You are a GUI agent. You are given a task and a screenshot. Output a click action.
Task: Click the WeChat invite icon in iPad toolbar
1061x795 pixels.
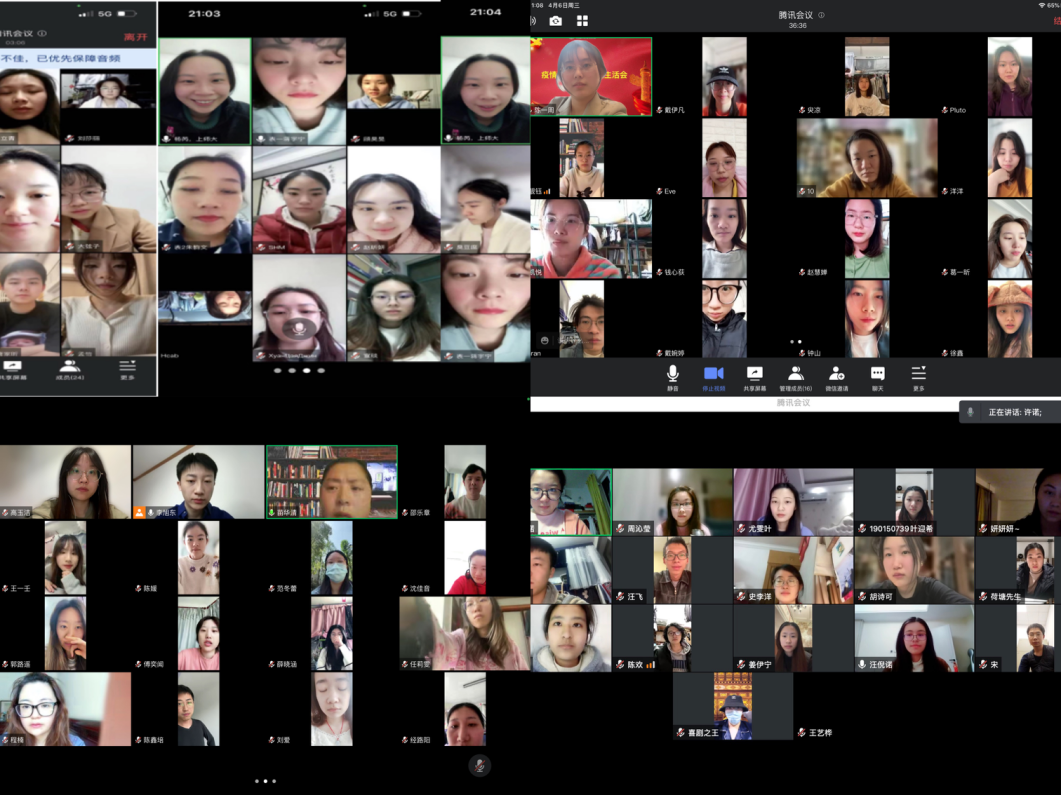coord(837,378)
